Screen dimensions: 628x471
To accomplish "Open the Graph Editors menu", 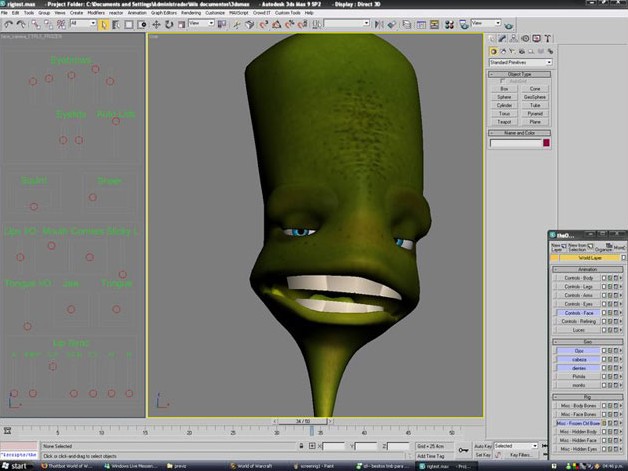I will tap(163, 13).
